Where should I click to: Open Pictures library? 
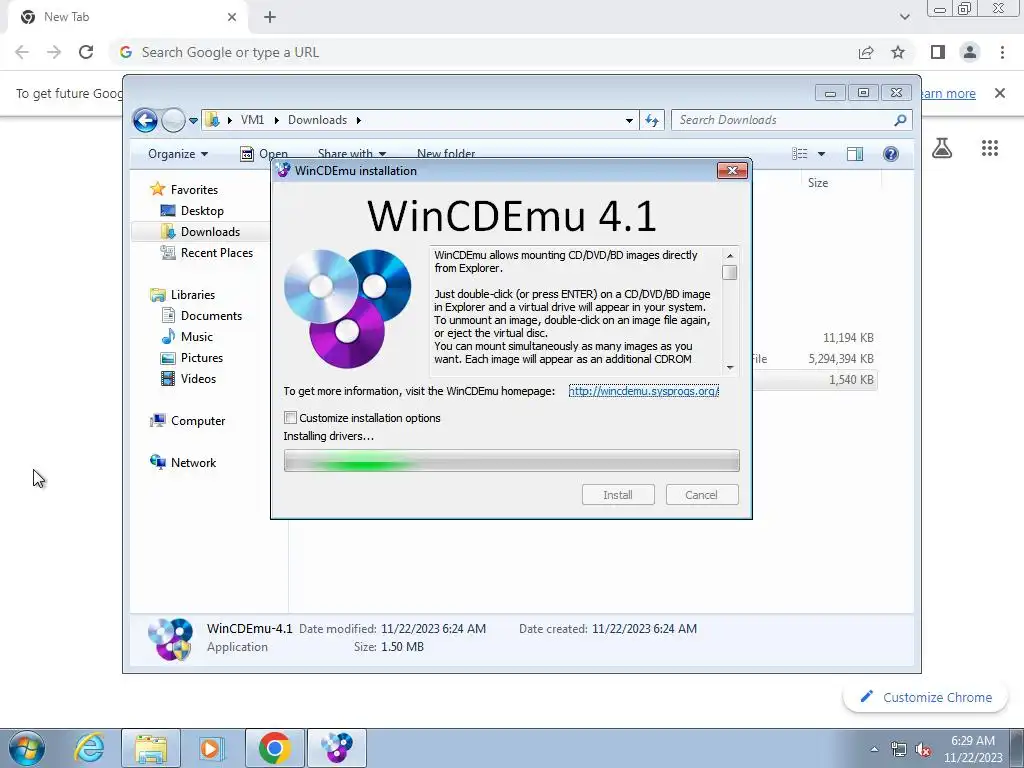pyautogui.click(x=202, y=357)
